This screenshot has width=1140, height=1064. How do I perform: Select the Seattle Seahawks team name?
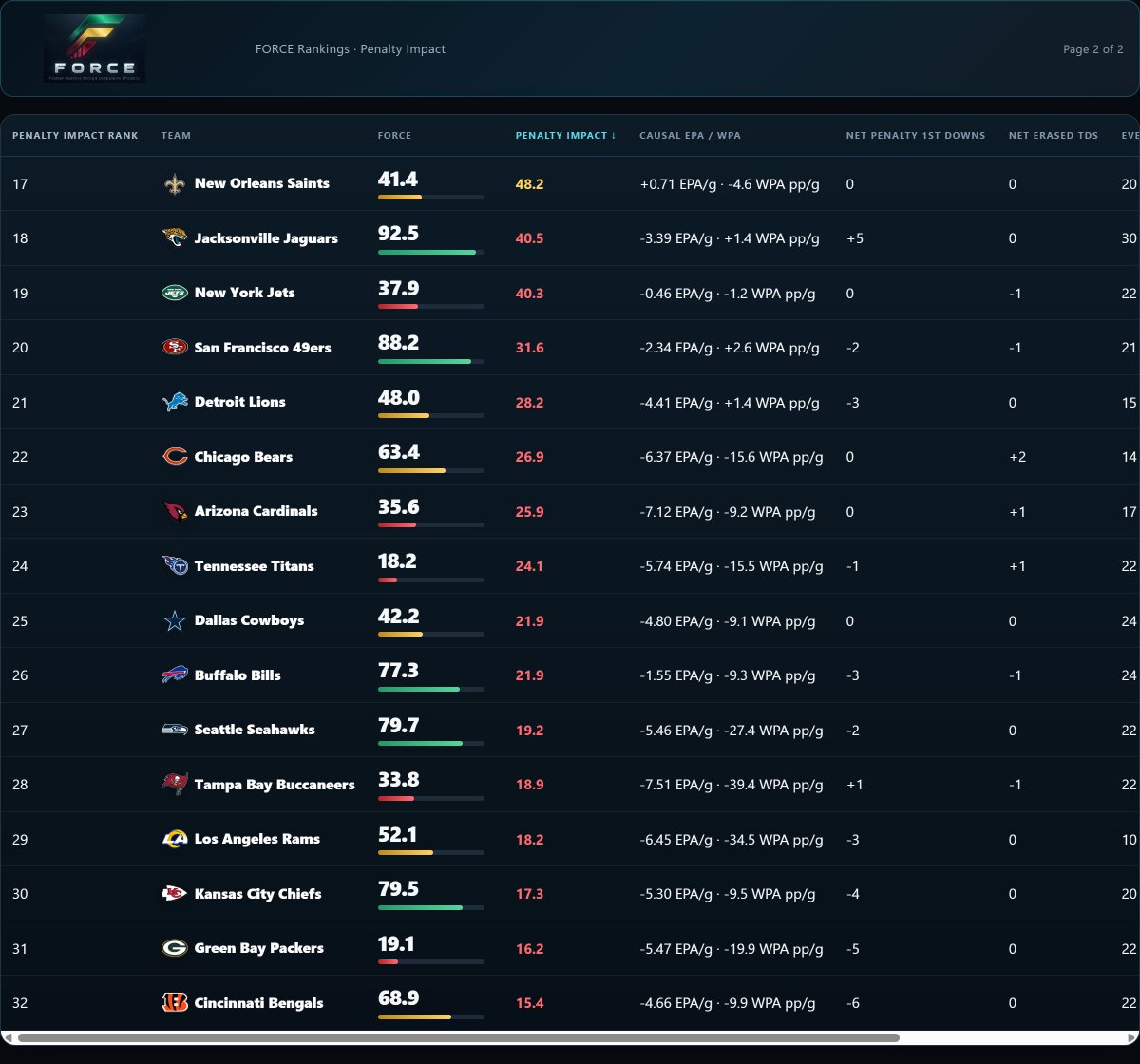click(x=255, y=730)
